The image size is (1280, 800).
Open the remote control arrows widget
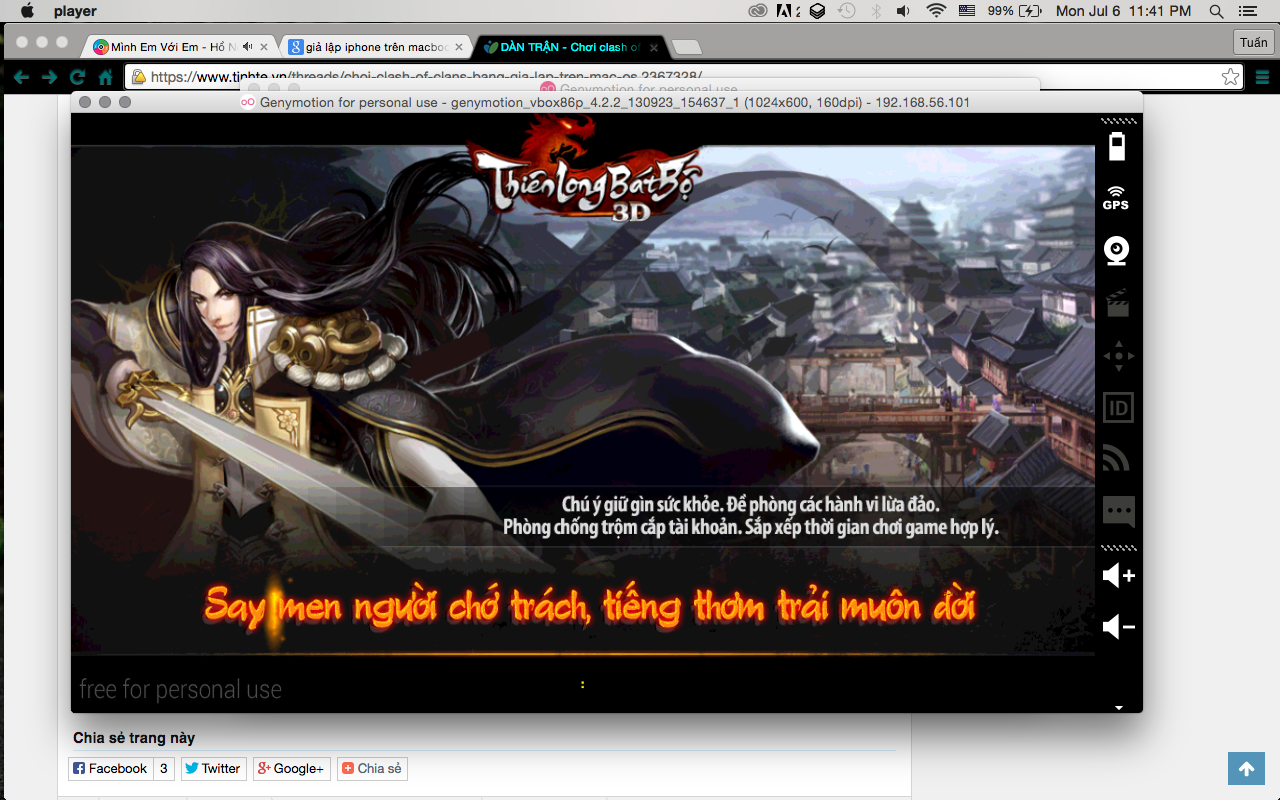pos(1117,355)
